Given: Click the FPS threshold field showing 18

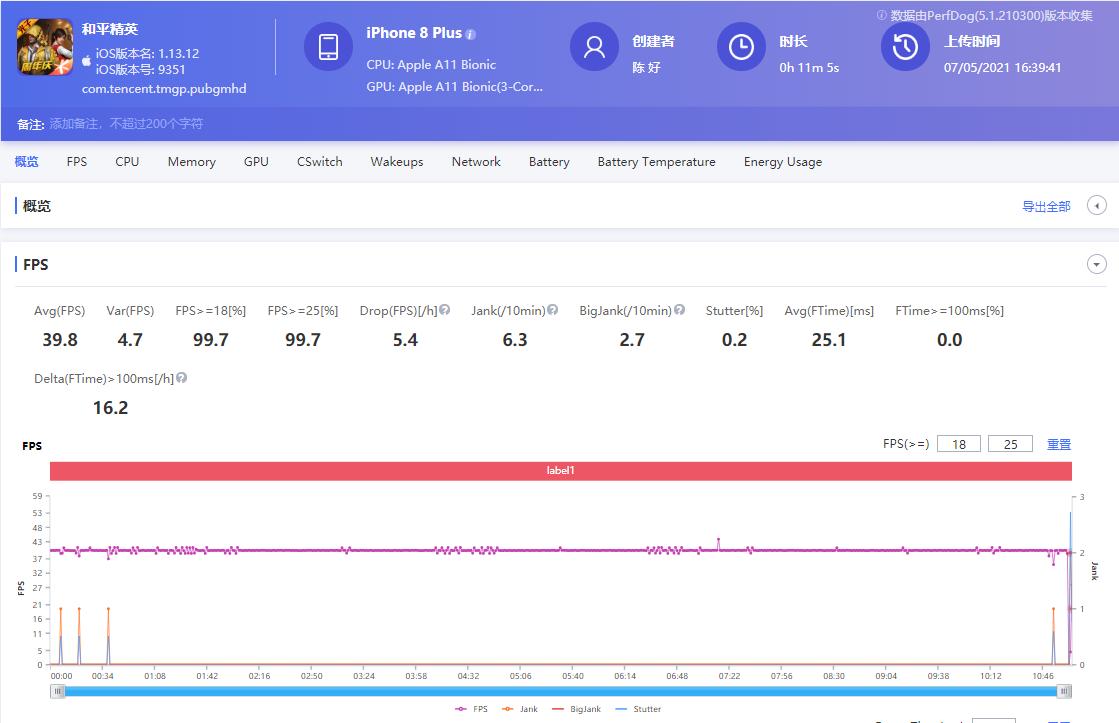Looking at the screenshot, I should (x=958, y=444).
